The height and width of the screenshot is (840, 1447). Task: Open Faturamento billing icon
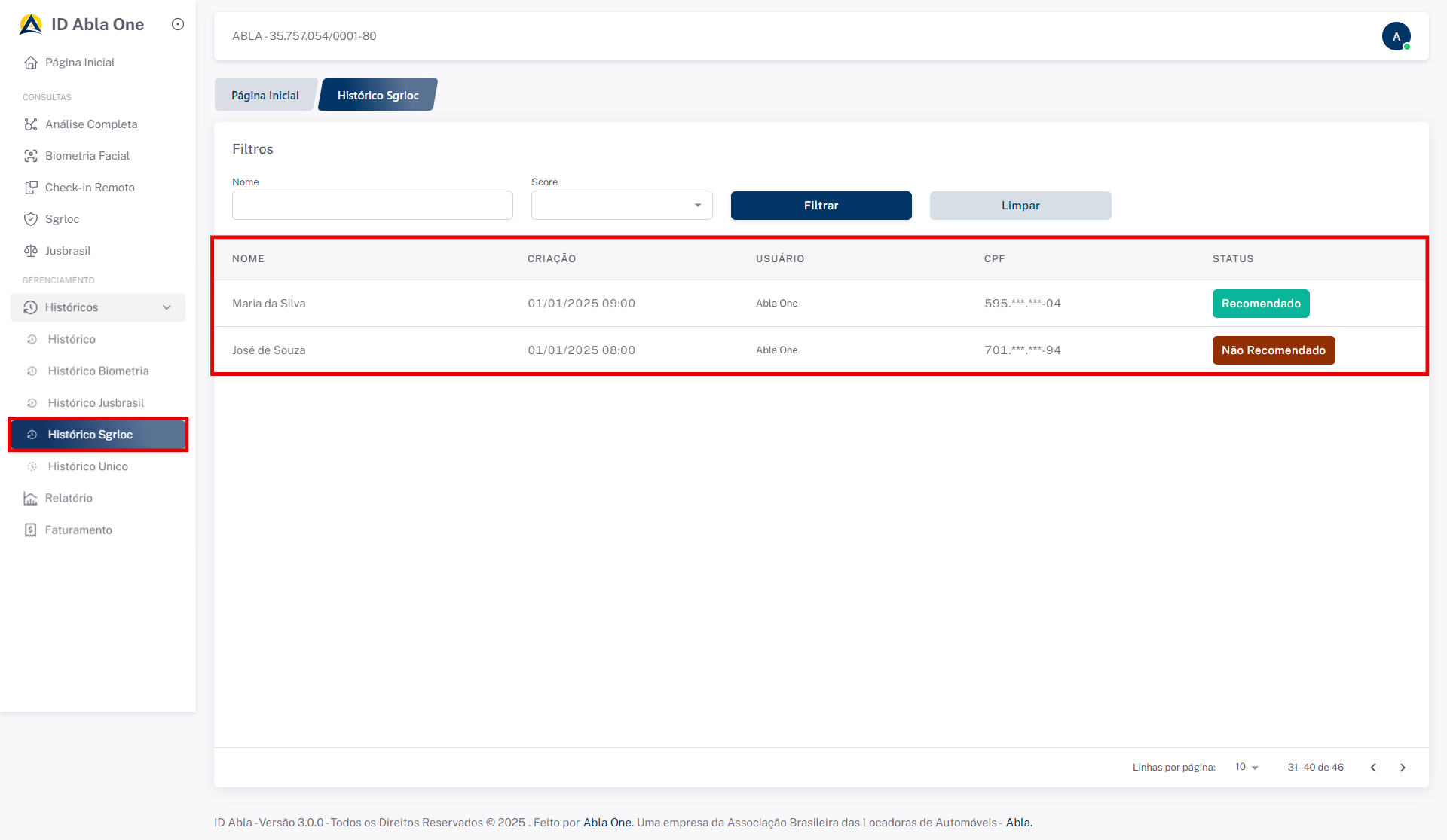(x=30, y=530)
